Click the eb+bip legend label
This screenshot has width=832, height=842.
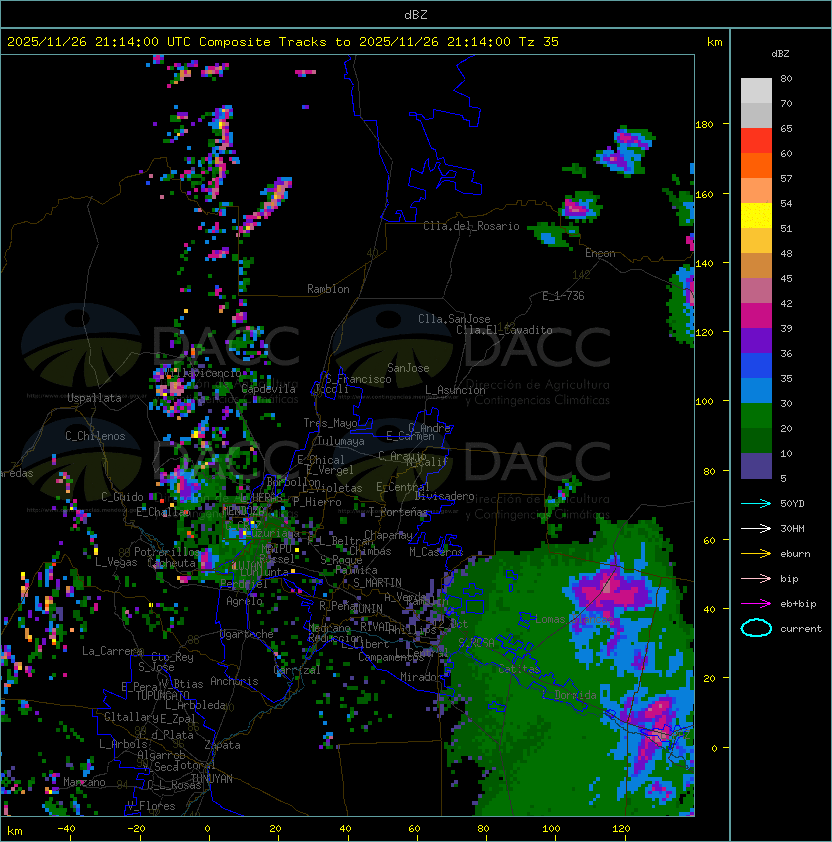pos(798,604)
